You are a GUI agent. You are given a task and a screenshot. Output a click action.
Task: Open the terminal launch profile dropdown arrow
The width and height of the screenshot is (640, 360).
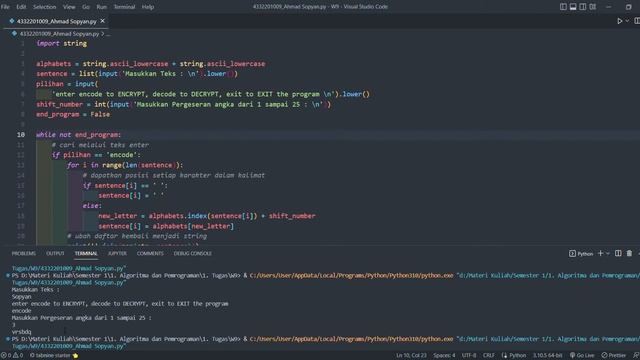(x=608, y=253)
